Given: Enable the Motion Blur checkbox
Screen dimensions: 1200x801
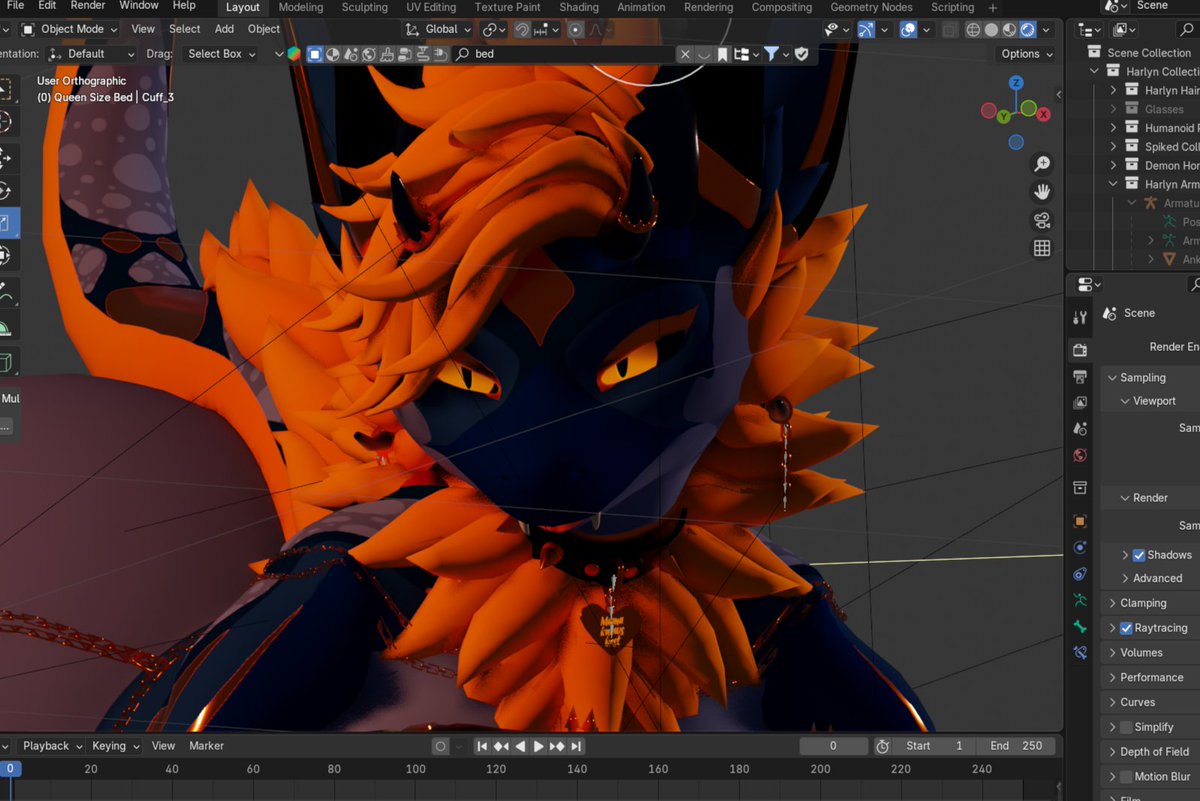Looking at the screenshot, I should (x=1126, y=777).
